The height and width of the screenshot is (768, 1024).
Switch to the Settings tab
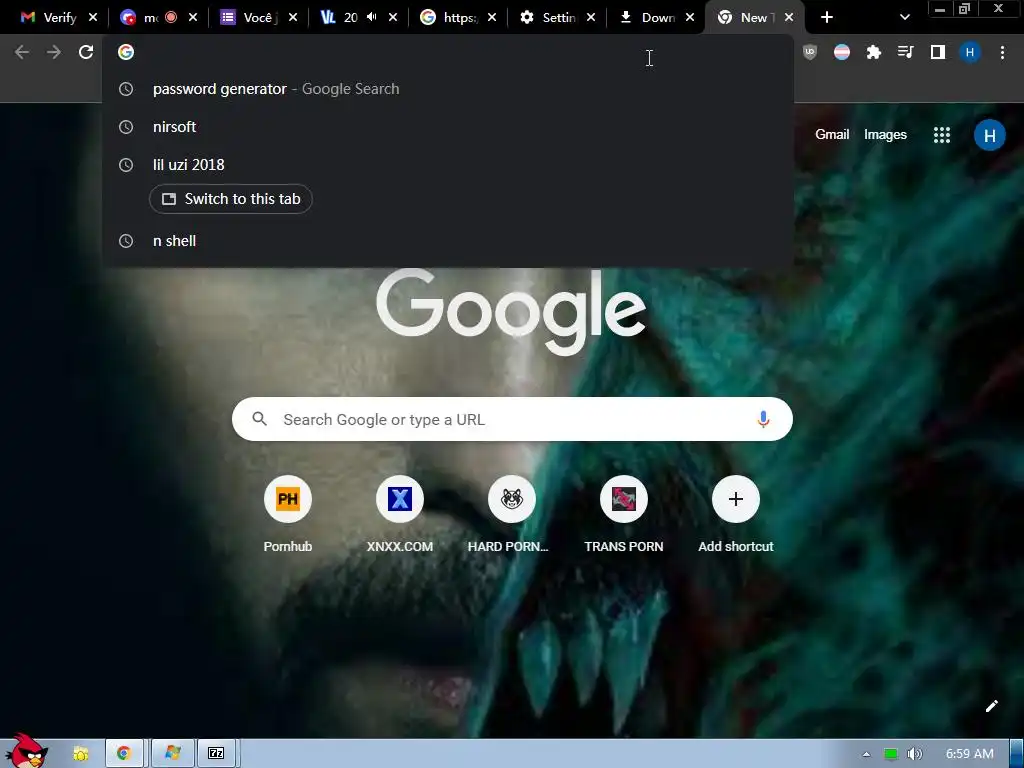pyautogui.click(x=549, y=18)
